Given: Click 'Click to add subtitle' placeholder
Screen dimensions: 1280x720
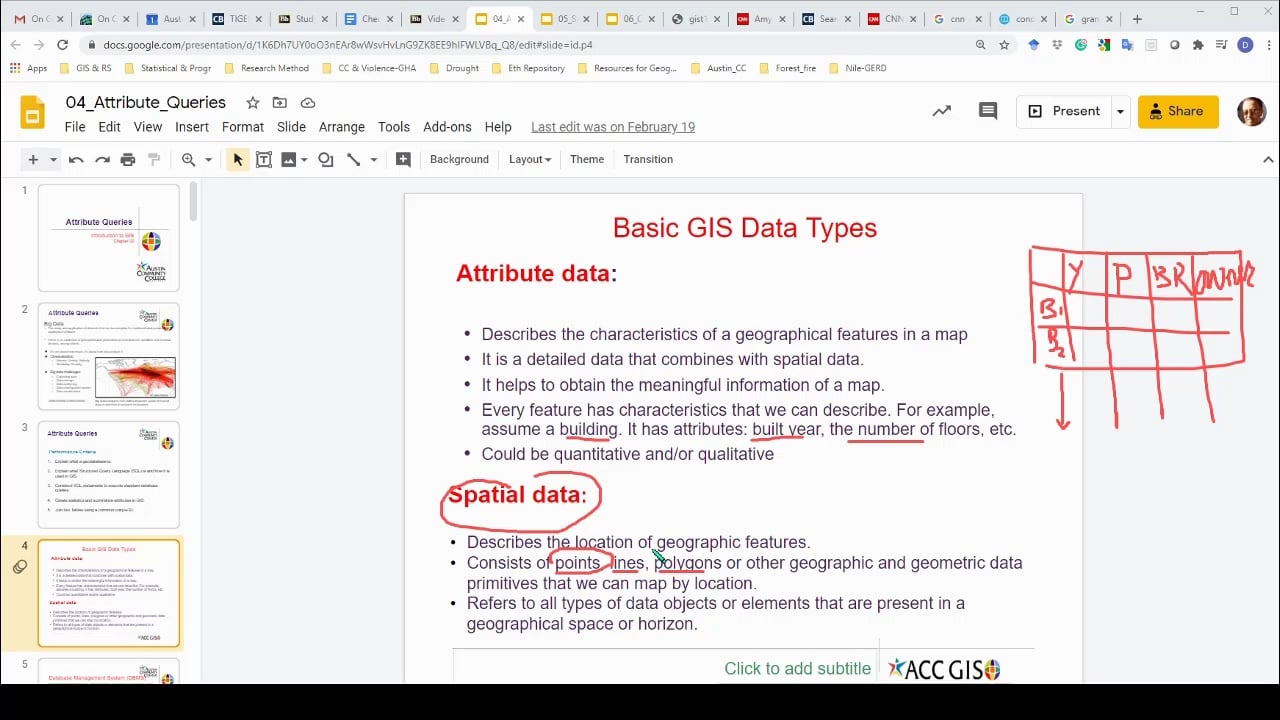Looking at the screenshot, I should click(797, 669).
